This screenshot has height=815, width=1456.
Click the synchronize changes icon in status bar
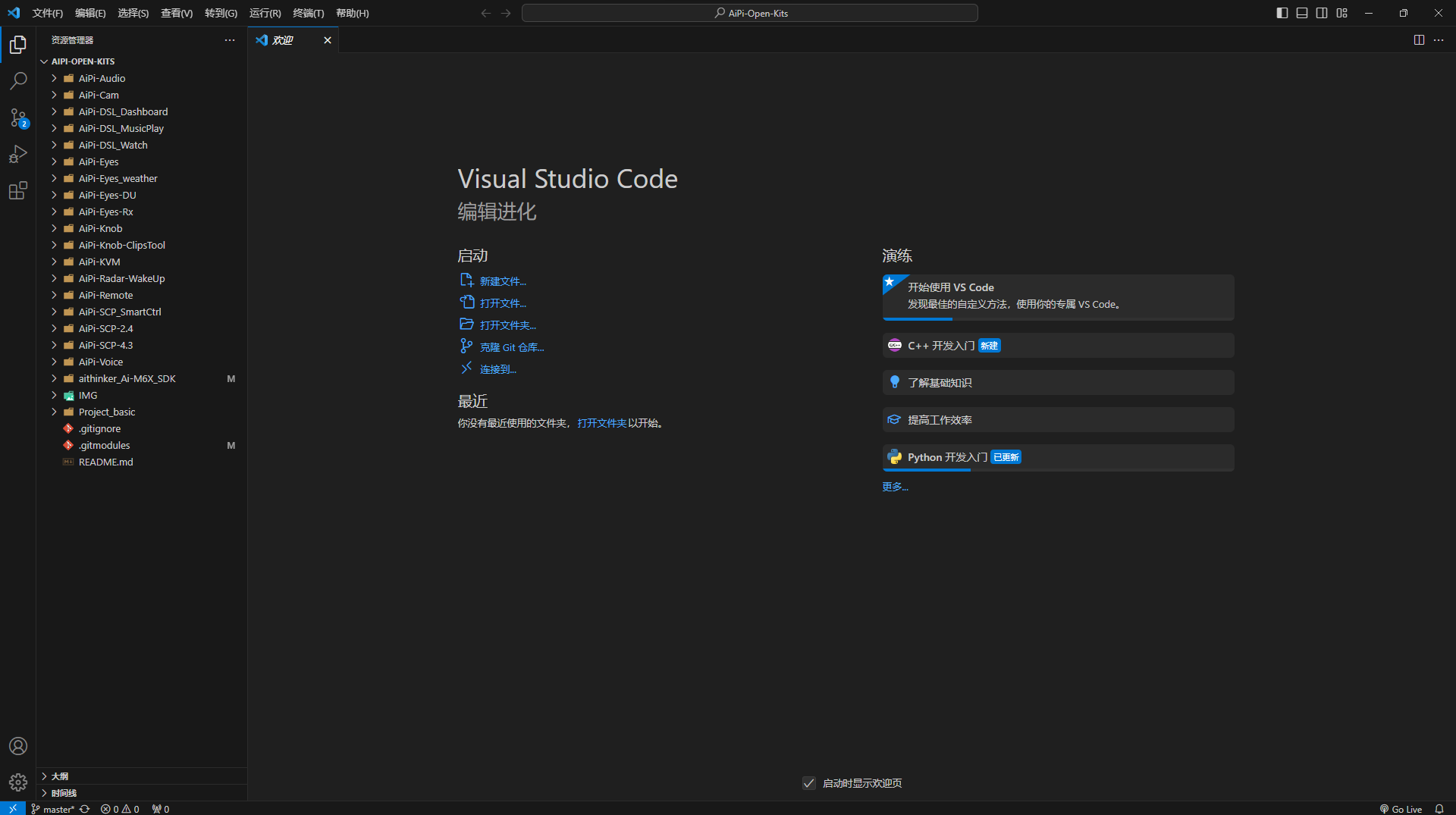pyautogui.click(x=84, y=809)
